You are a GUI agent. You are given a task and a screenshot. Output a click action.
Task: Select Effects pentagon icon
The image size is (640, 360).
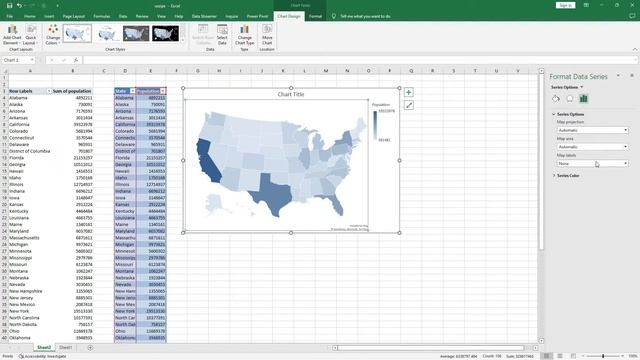point(570,98)
